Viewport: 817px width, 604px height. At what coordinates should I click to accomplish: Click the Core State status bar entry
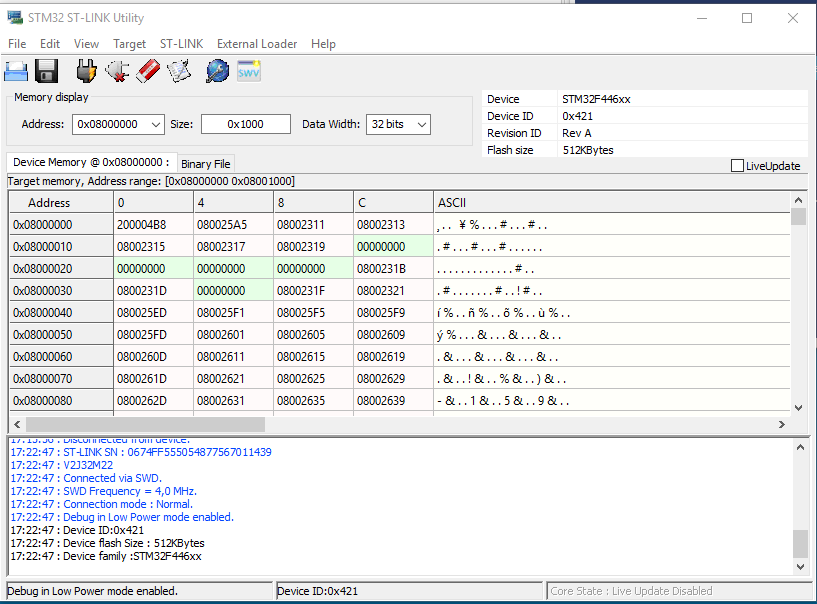678,591
